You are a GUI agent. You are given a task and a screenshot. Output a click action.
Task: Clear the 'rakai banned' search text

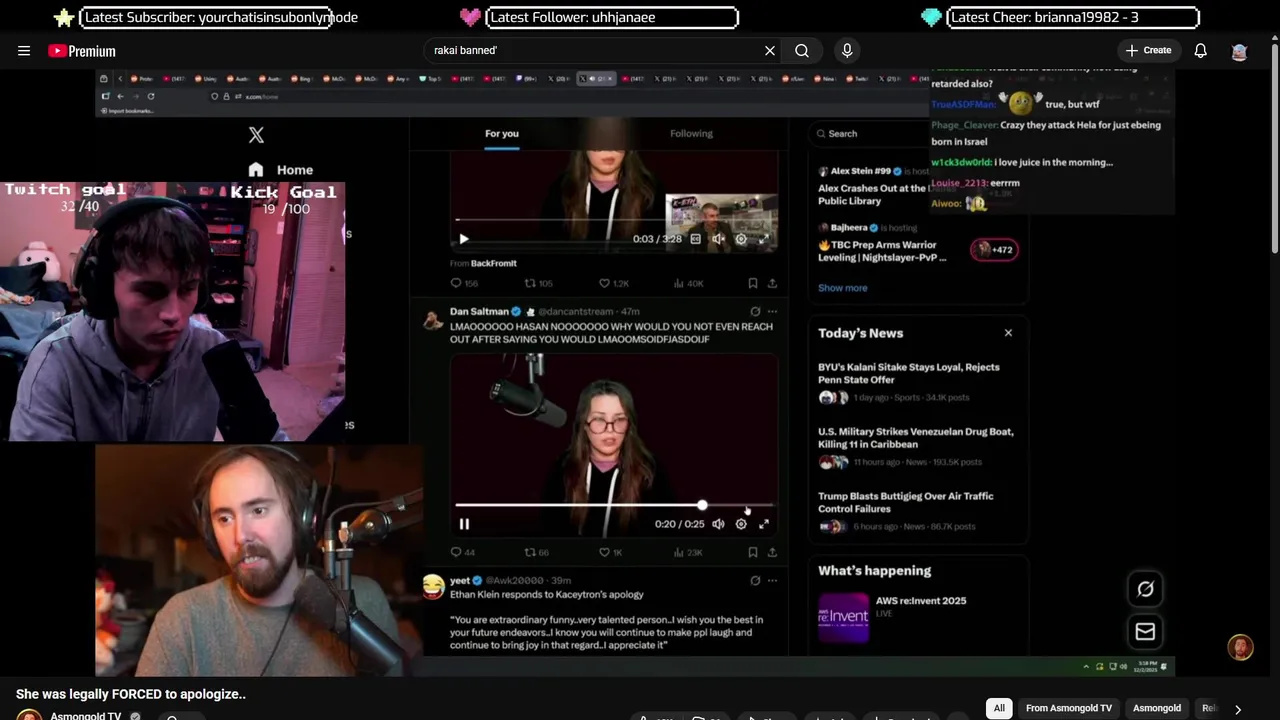[x=770, y=51]
